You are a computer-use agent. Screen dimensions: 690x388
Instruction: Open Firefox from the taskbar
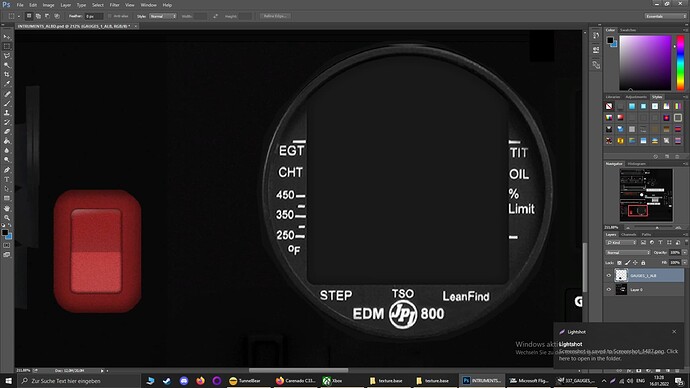point(200,381)
